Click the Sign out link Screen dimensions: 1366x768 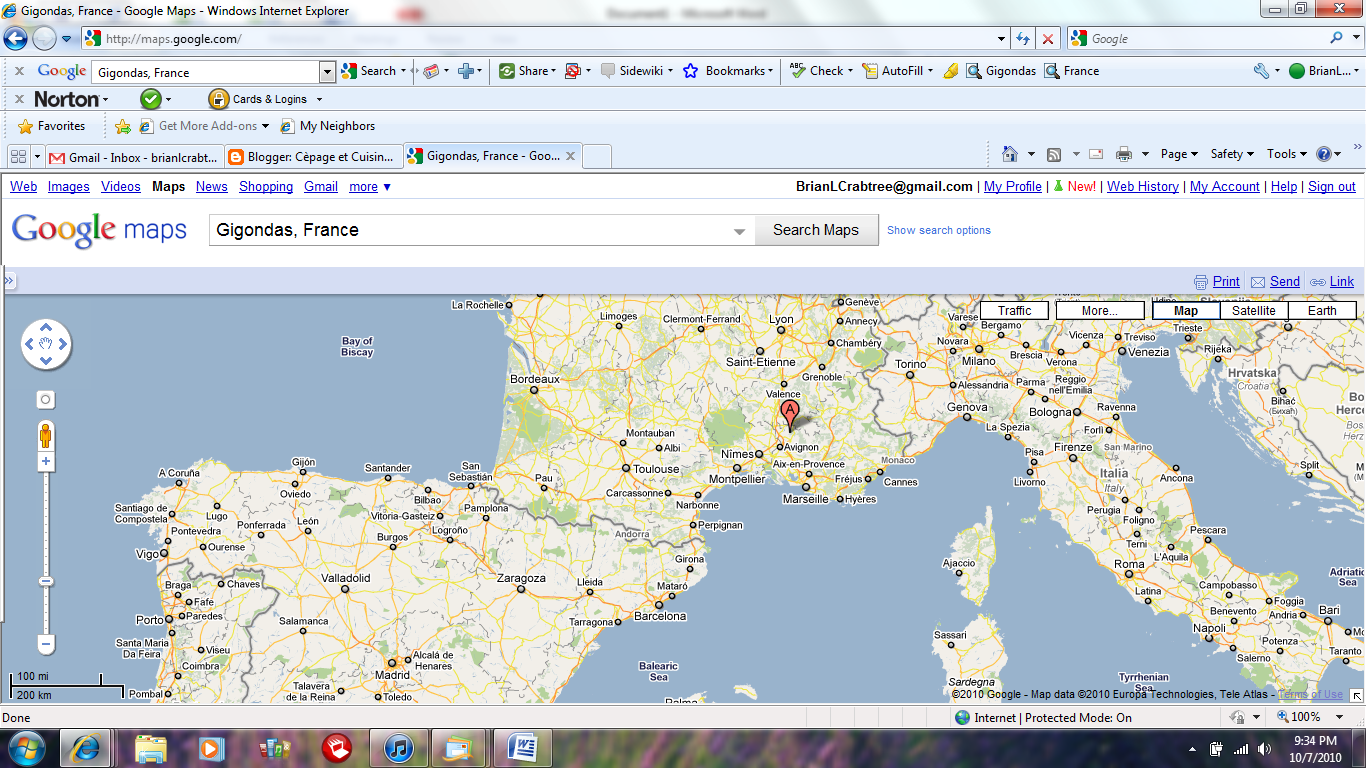(1332, 187)
